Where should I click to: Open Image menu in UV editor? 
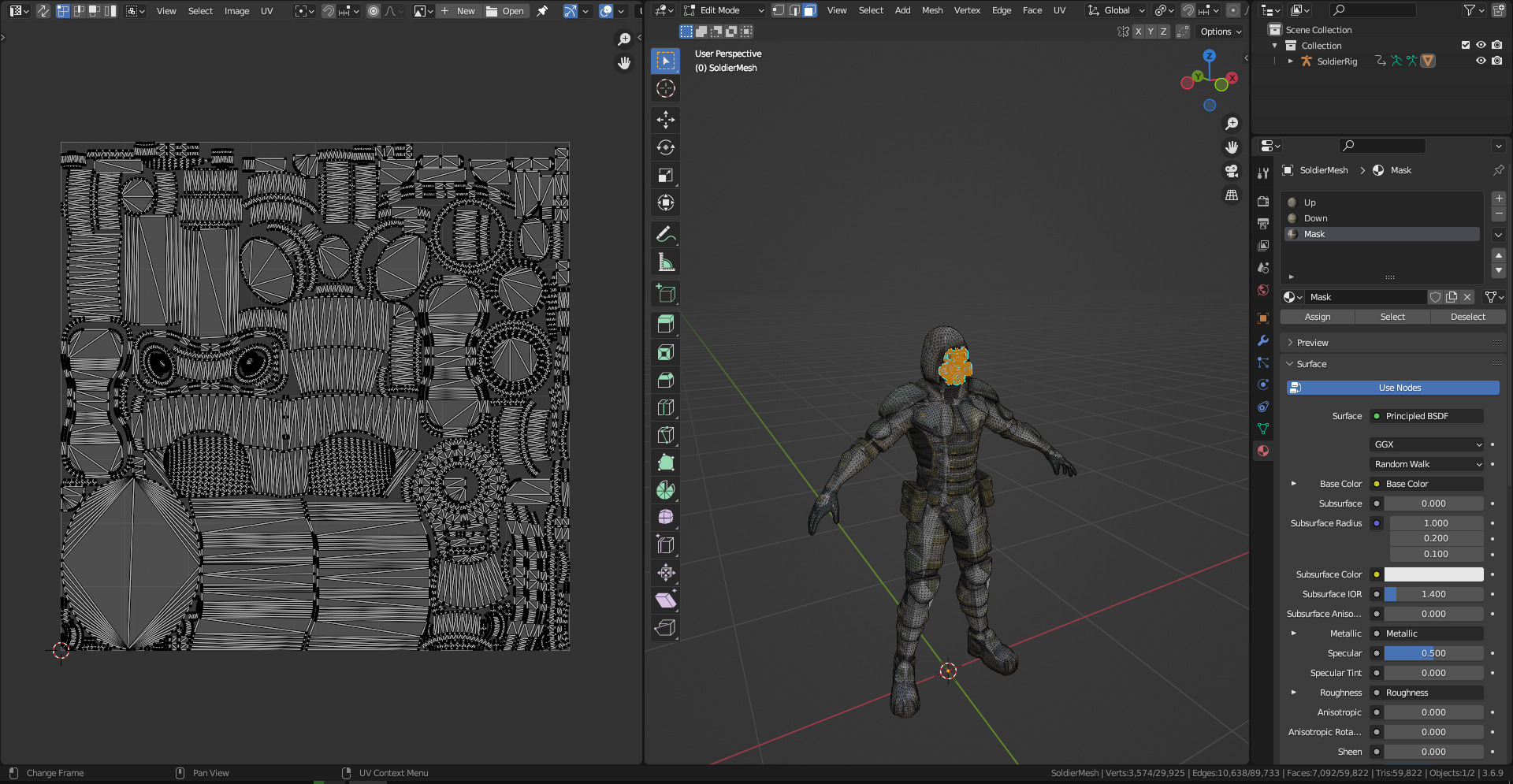point(236,11)
